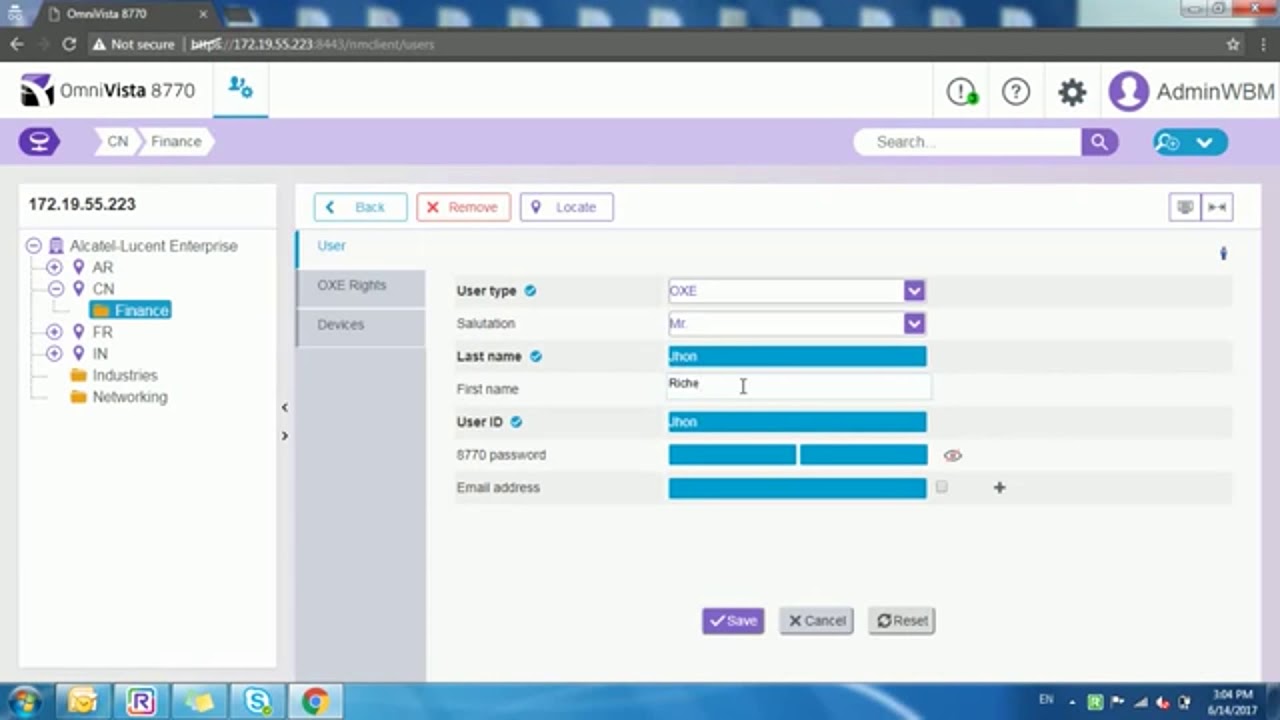Toggle checkbox next to Email address
Screen dimensions: 1280x720
[942, 487]
